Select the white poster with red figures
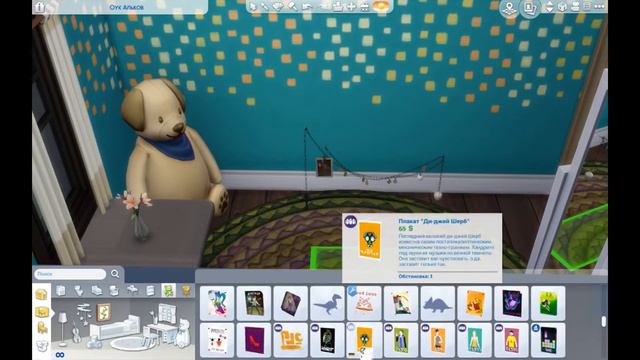The height and width of the screenshot is (360, 640). 217,340
